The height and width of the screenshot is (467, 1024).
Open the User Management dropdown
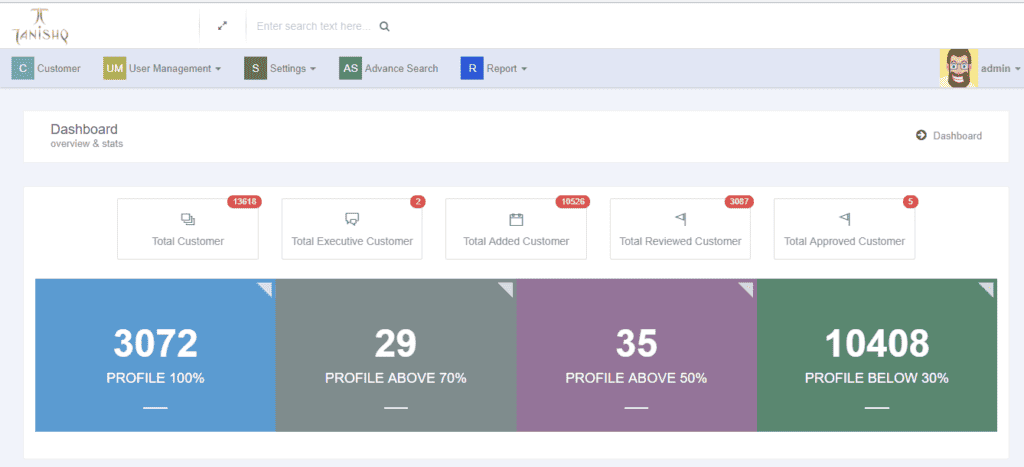tap(163, 68)
